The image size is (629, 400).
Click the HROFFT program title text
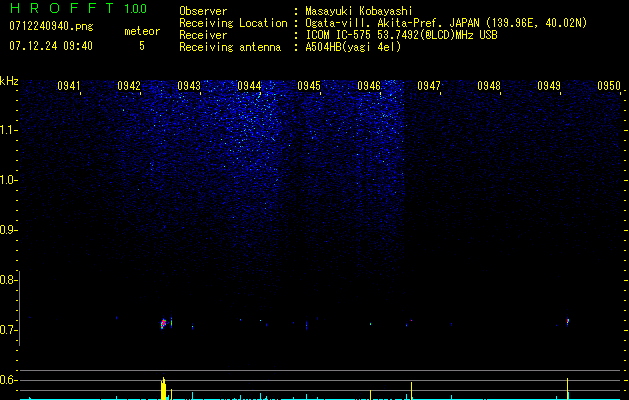(63, 8)
